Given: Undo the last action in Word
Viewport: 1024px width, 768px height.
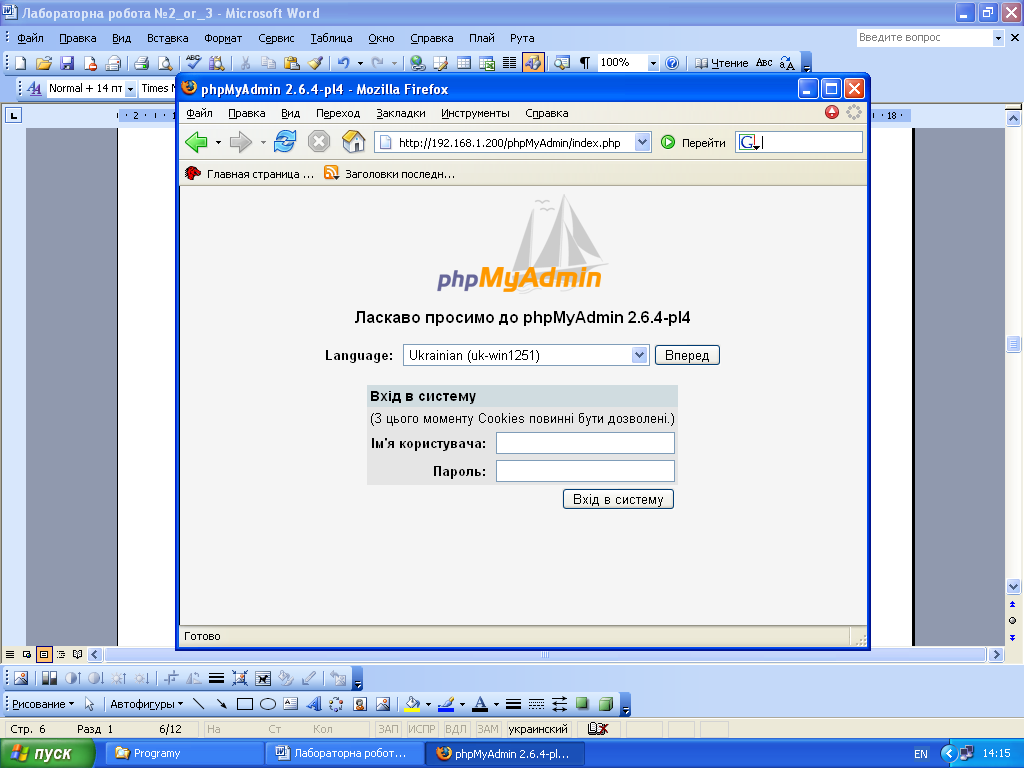Looking at the screenshot, I should pyautogui.click(x=344, y=63).
